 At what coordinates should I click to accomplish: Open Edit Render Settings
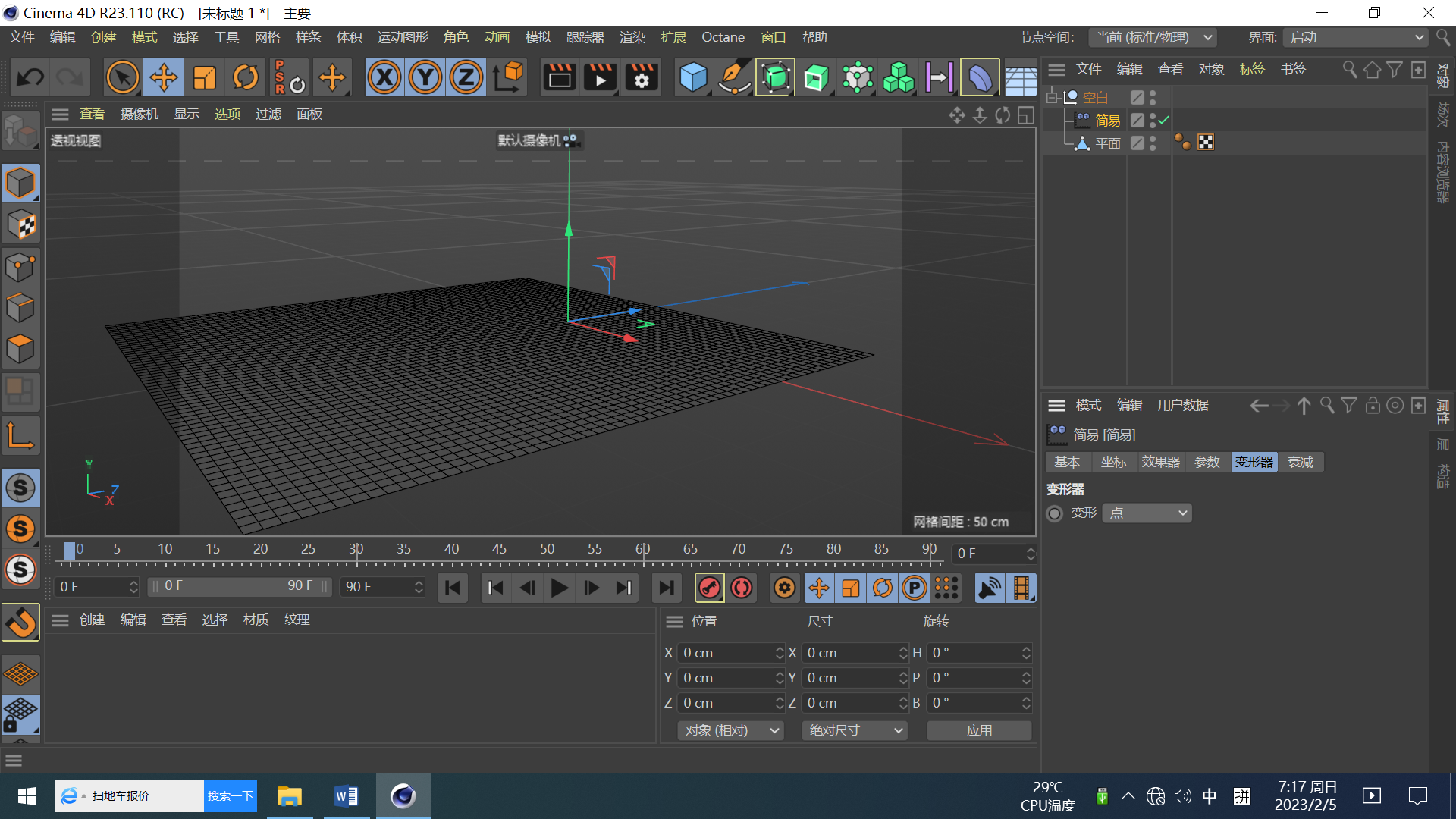(642, 77)
